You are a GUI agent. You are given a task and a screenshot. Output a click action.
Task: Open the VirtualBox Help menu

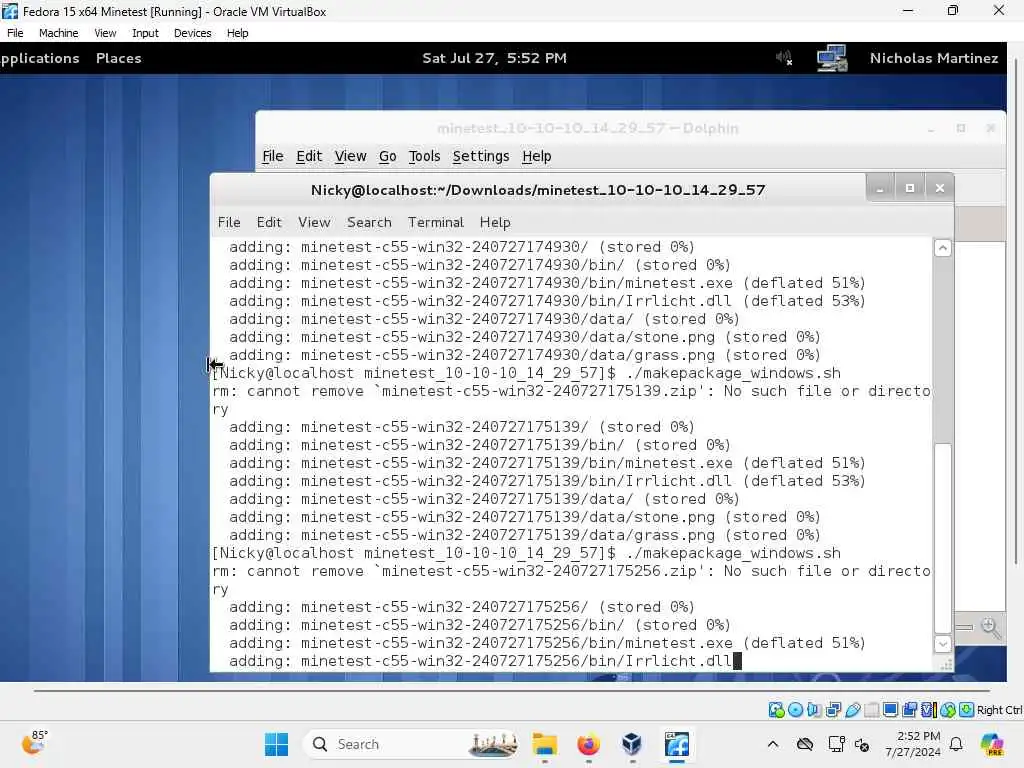238,33
